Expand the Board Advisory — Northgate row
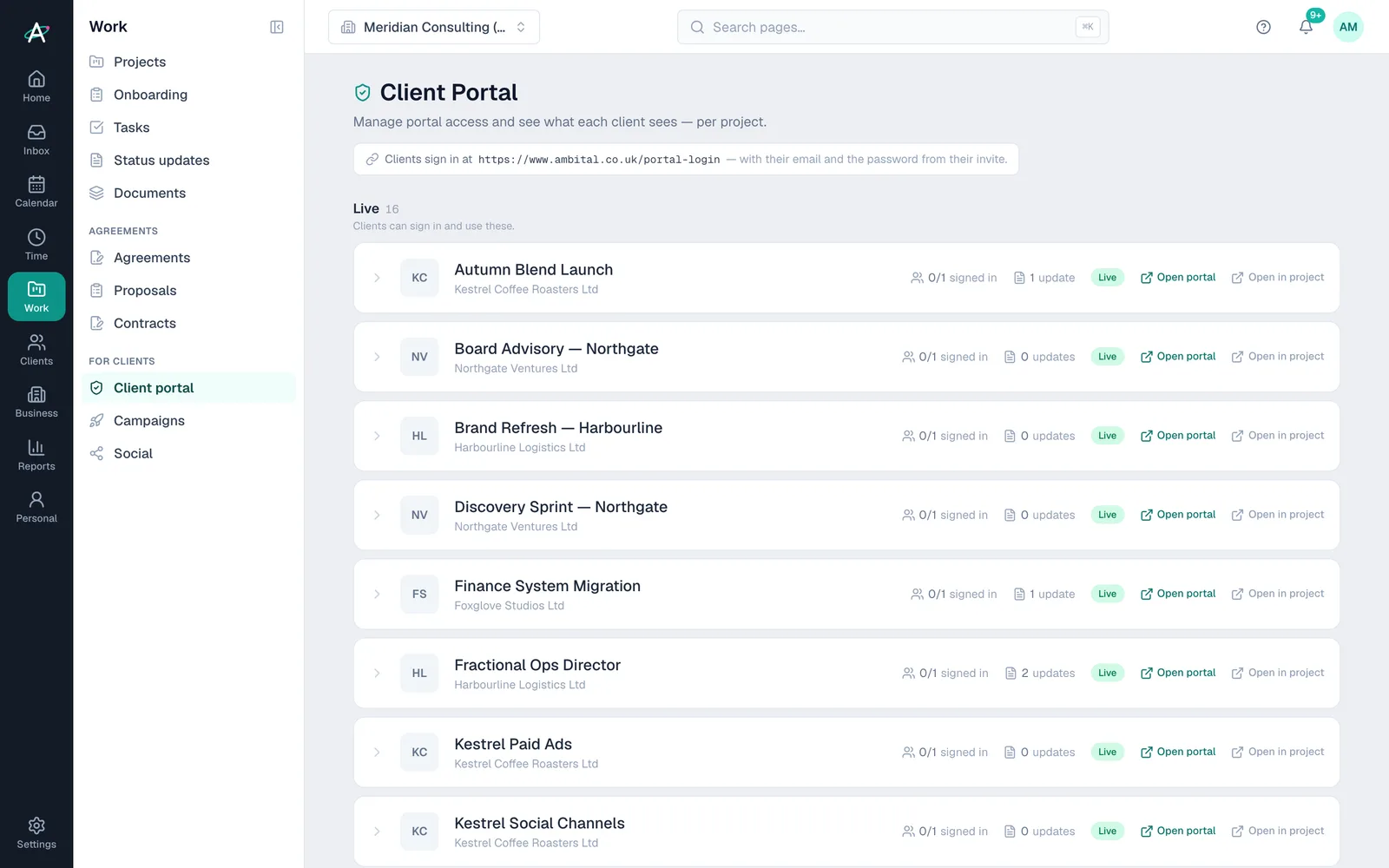This screenshot has height=868, width=1389. click(377, 357)
